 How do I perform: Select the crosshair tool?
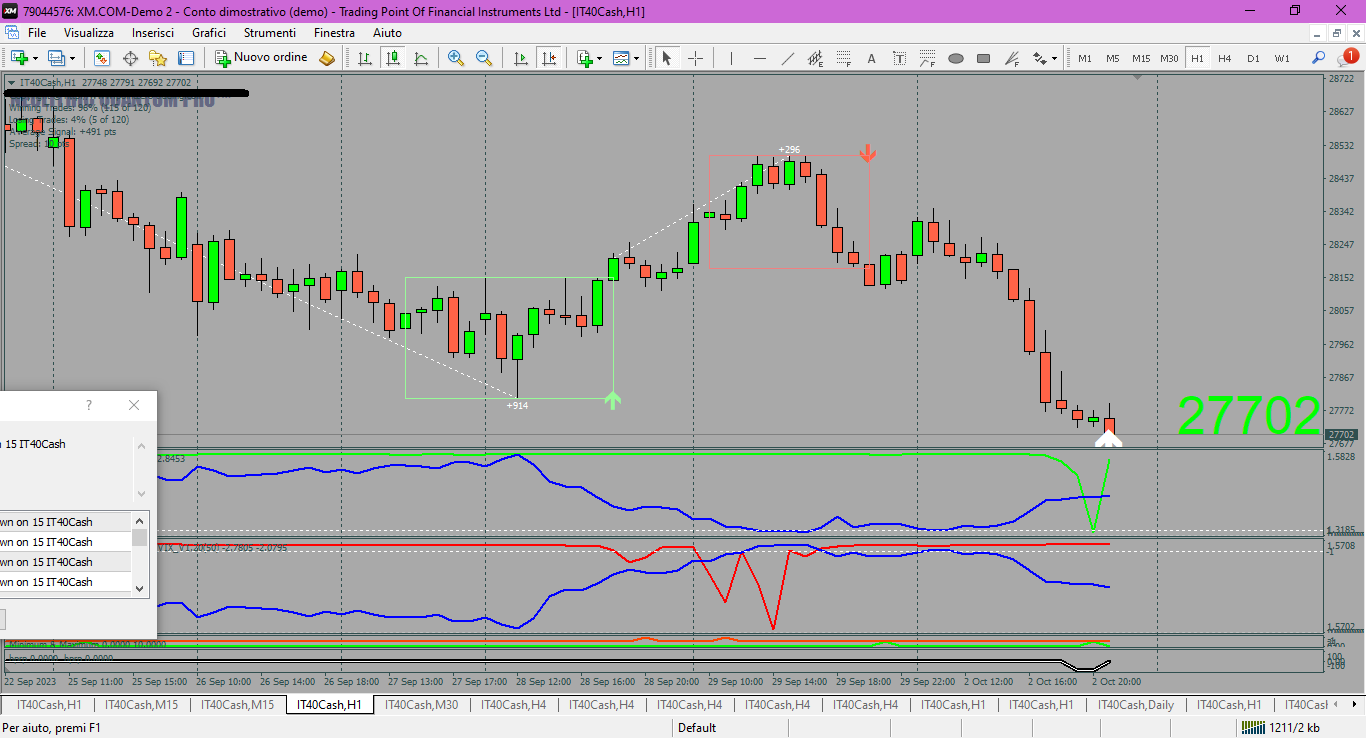[x=695, y=58]
